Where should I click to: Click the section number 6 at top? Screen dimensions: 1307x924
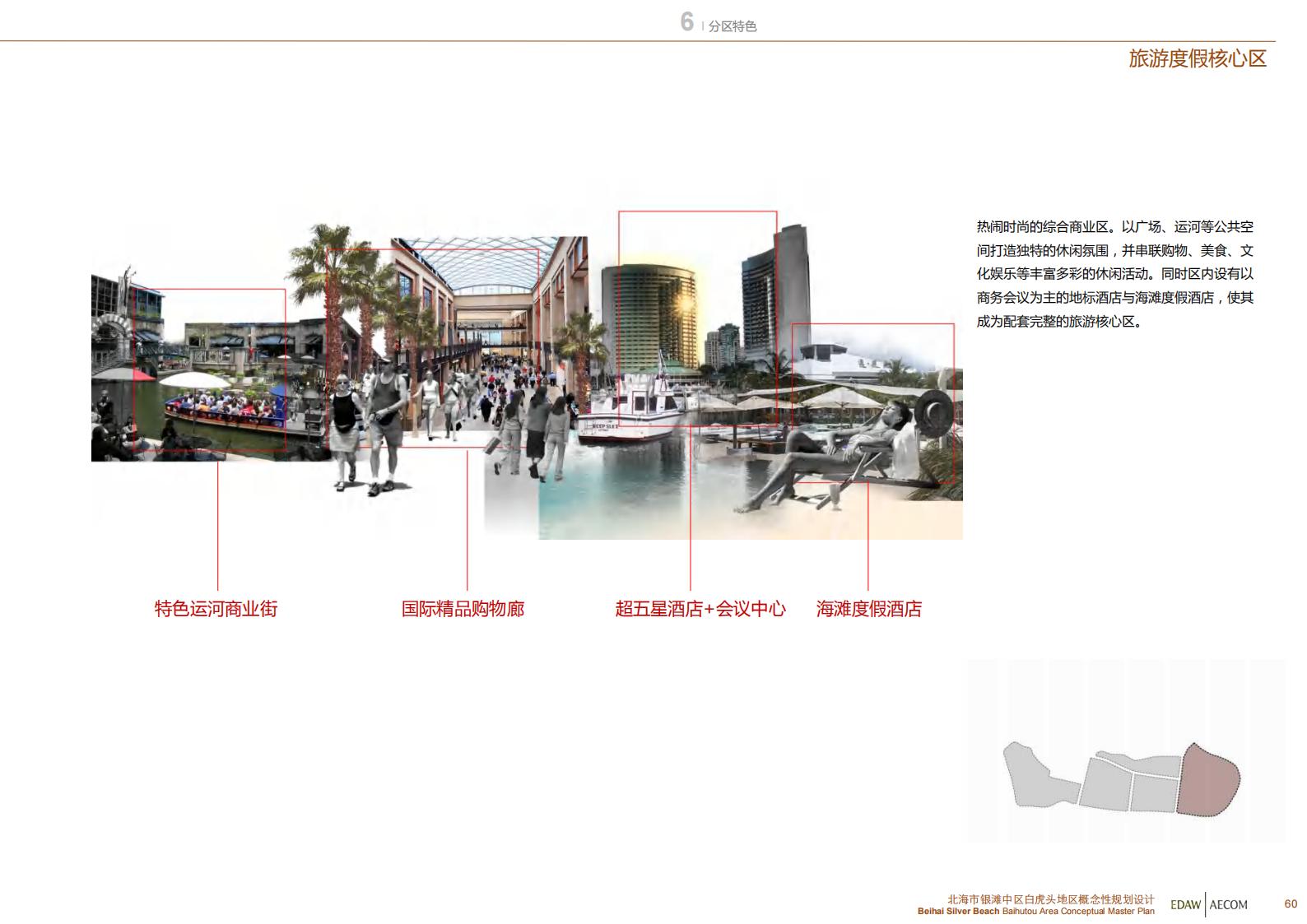tap(686, 22)
